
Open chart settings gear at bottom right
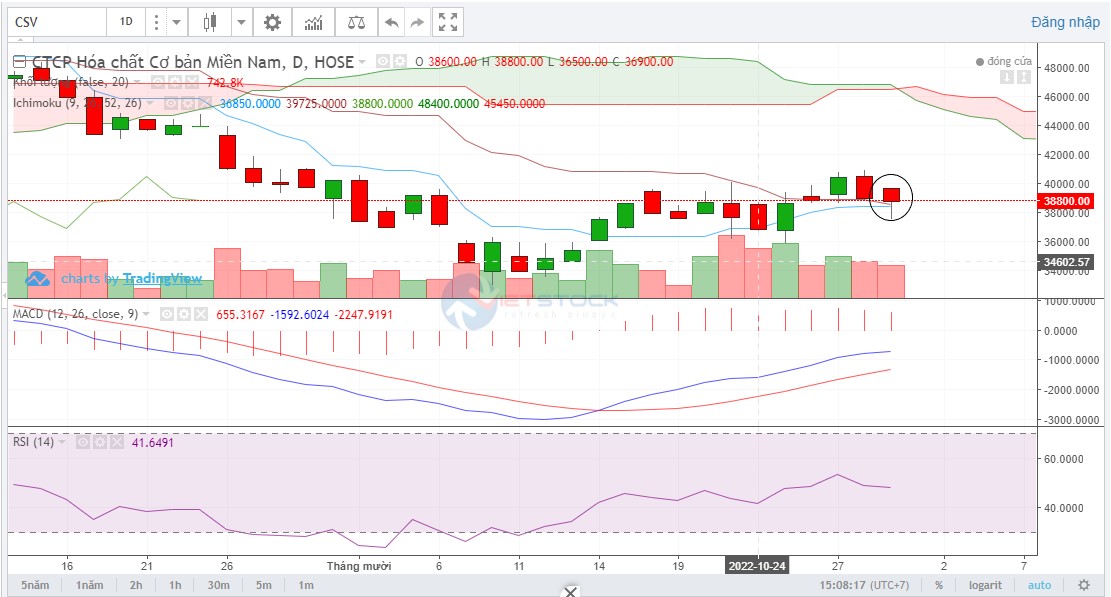(1083, 585)
